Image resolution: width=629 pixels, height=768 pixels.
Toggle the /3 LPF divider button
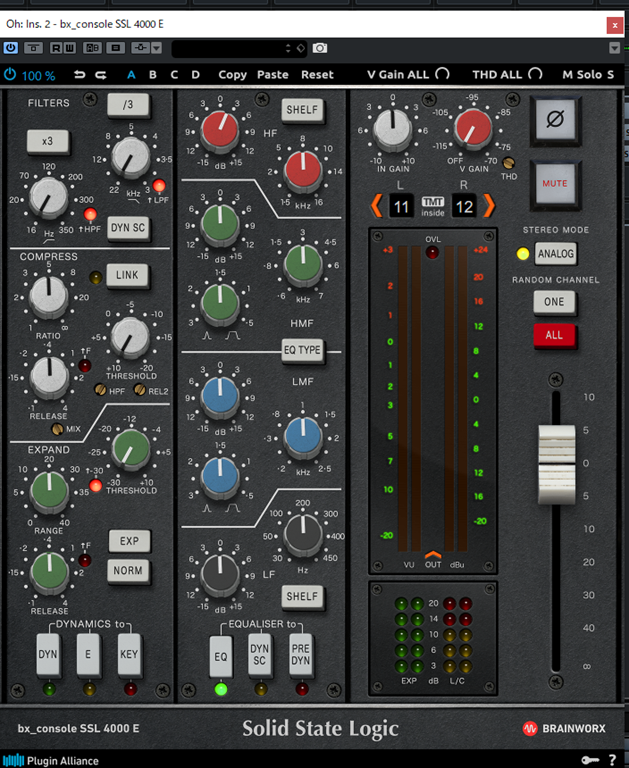(128, 104)
